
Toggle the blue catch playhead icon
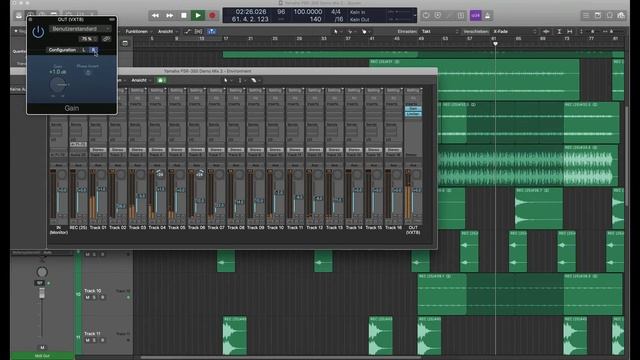click(x=212, y=31)
